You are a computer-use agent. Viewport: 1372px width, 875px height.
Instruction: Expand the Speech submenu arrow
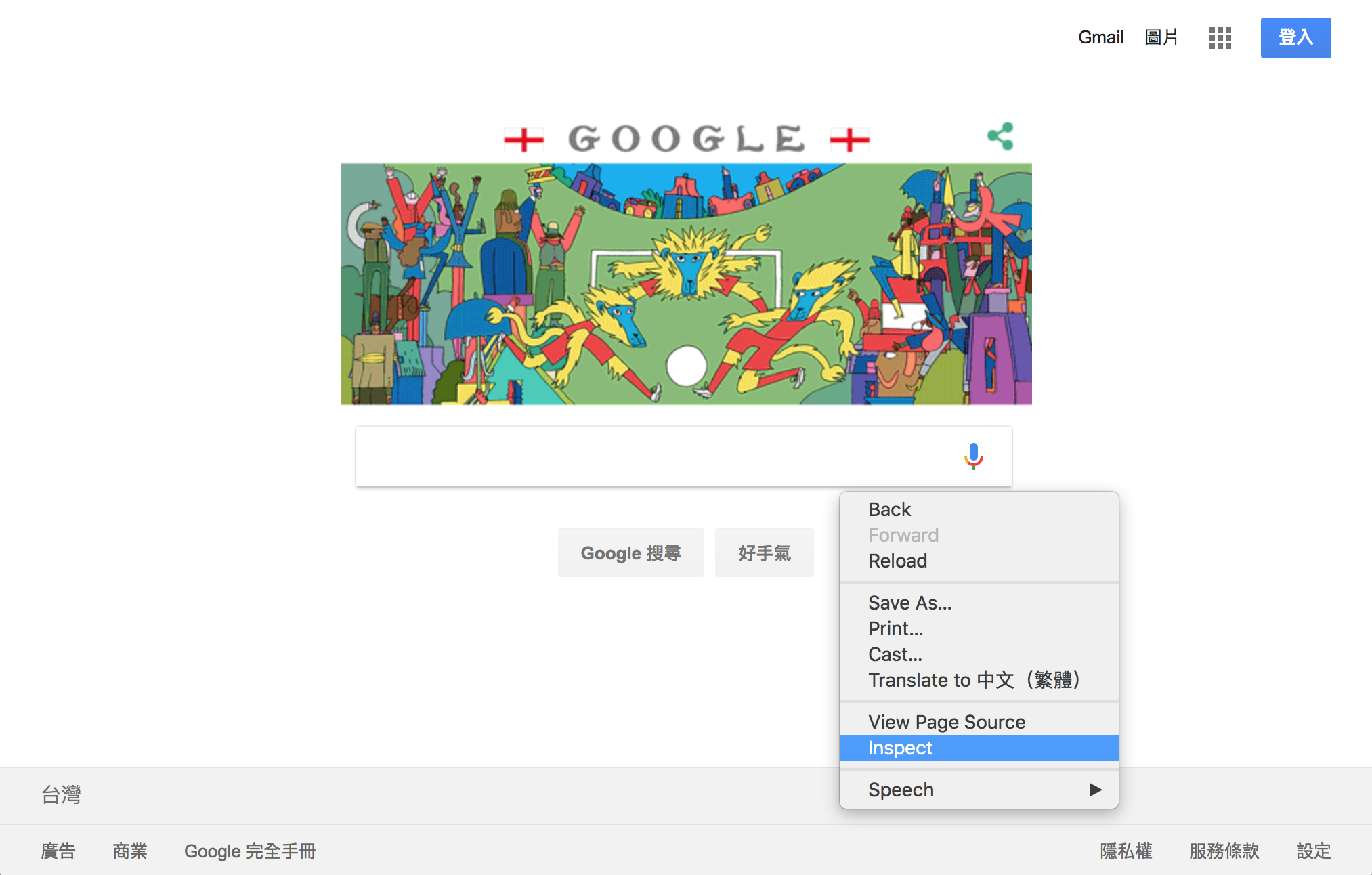[x=1095, y=790]
